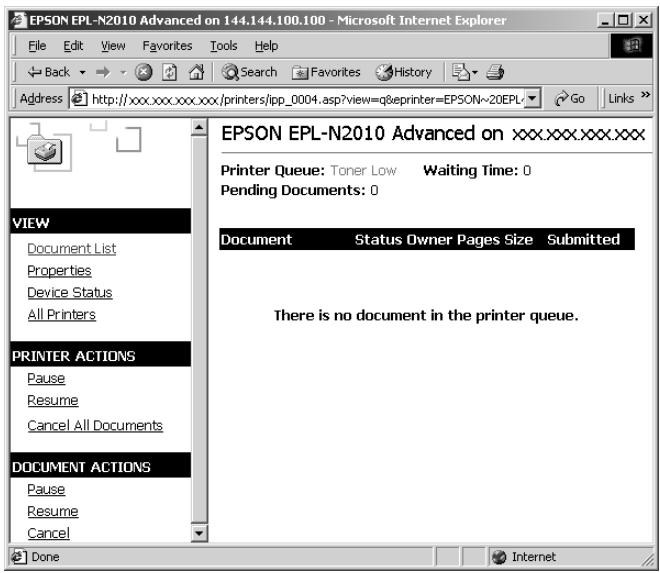The height and width of the screenshot is (573, 660).
Task: Open the All Printers link
Action: (62, 314)
